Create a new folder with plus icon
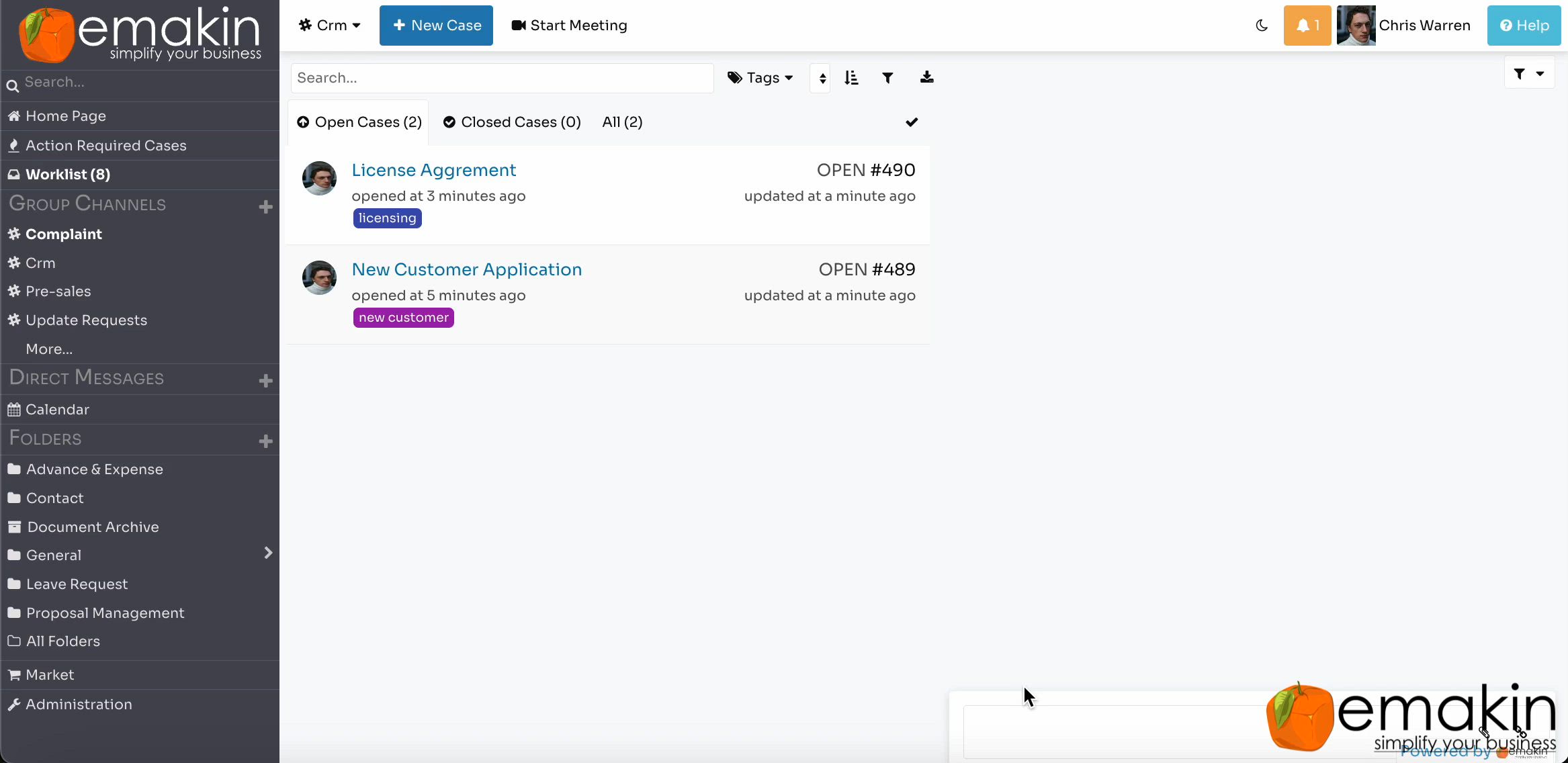The image size is (1568, 763). point(265,441)
